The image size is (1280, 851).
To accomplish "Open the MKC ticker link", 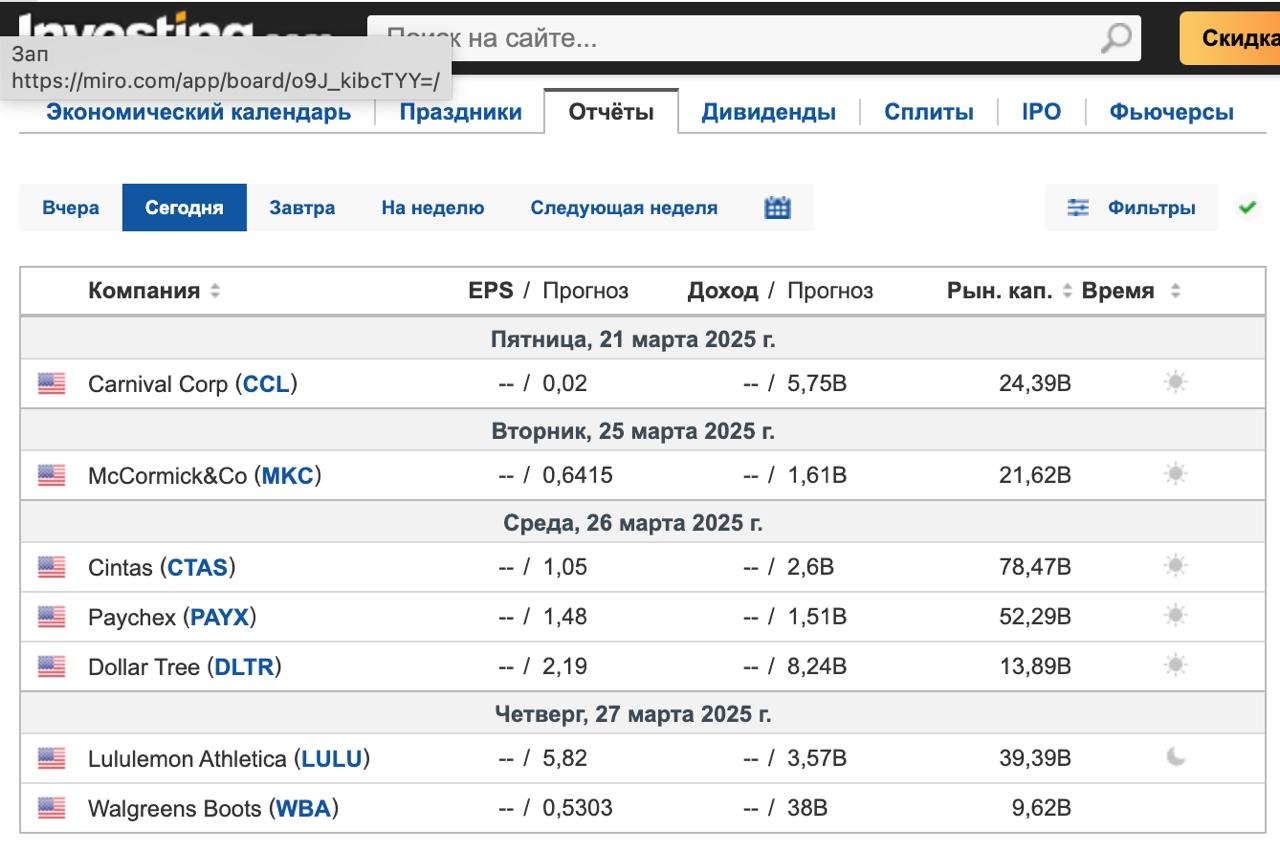I will tap(288, 476).
